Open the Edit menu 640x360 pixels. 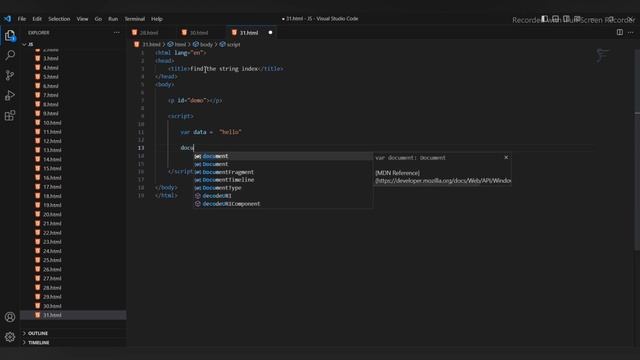pos(37,19)
